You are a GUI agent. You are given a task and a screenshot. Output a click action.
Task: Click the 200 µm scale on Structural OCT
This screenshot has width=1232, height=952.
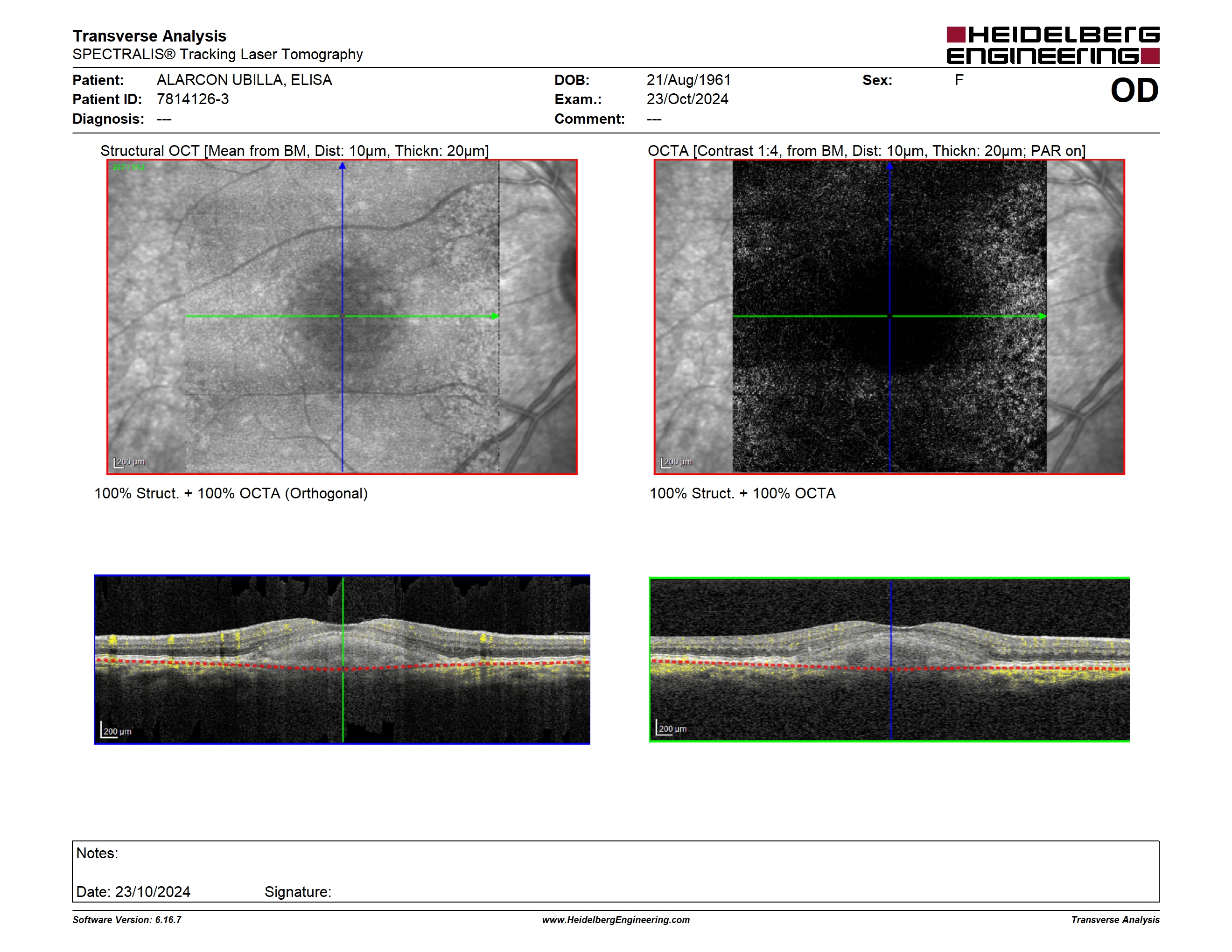point(129,462)
